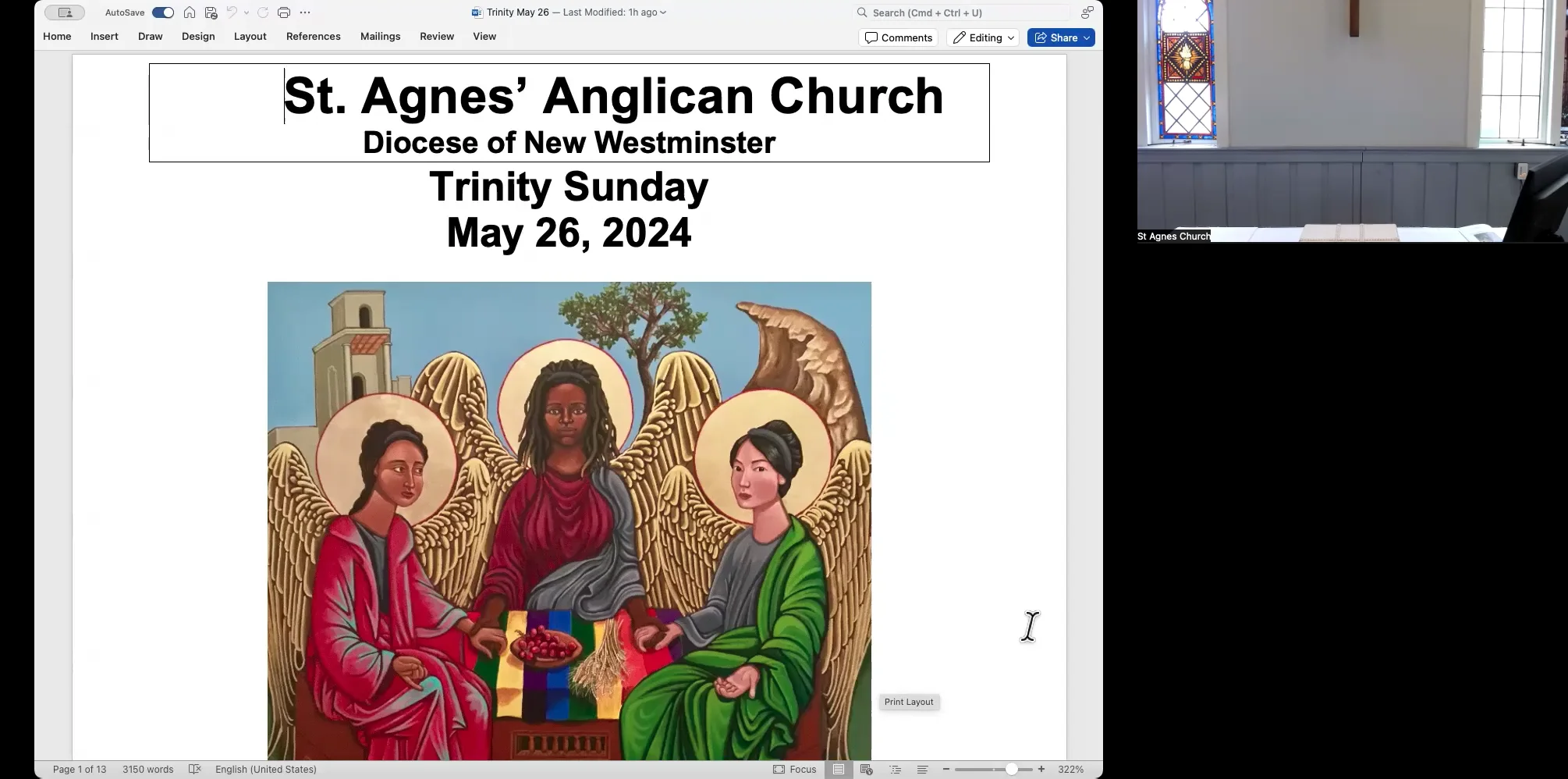The image size is (1568, 779).
Task: Toggle the ellipsis to show more toolbar commands
Action: tap(305, 12)
